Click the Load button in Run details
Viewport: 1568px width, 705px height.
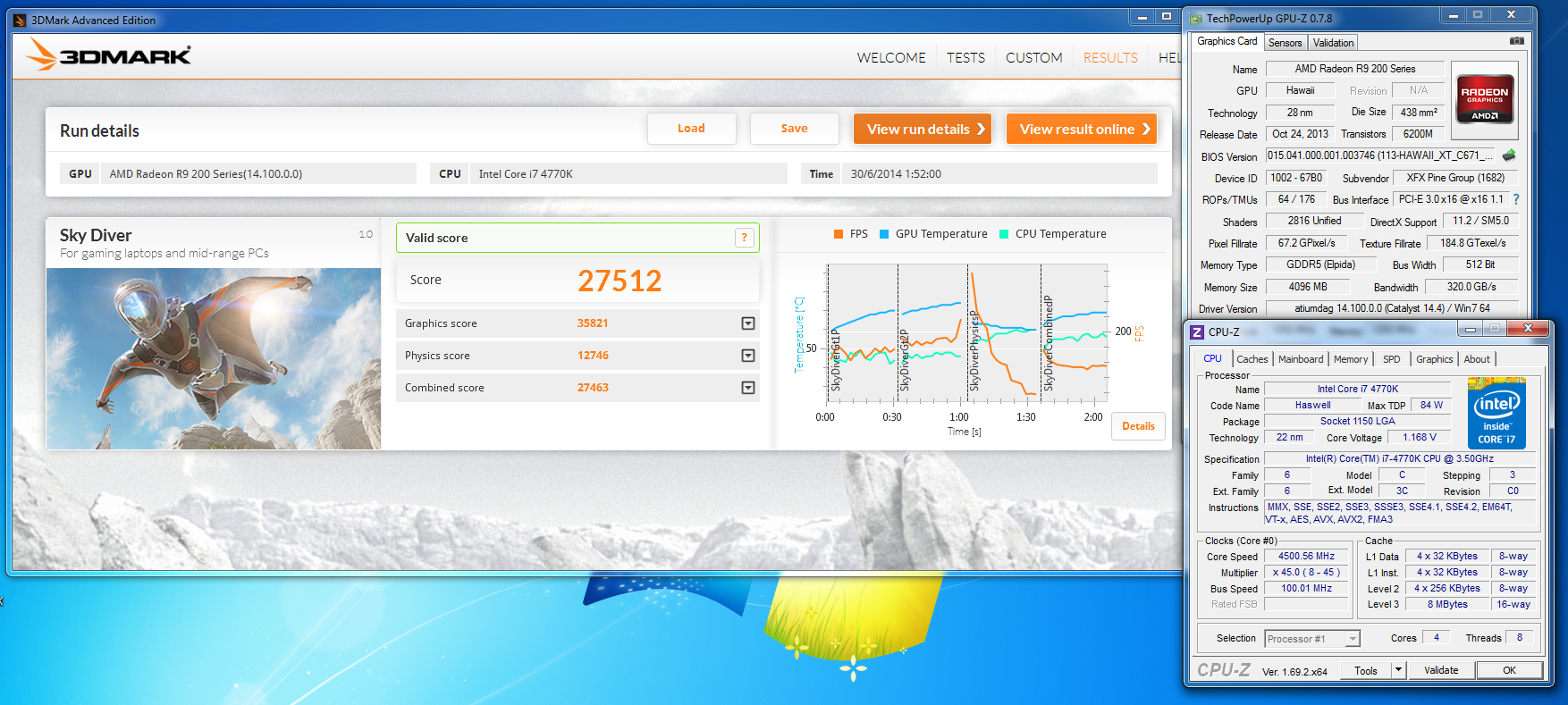click(691, 129)
